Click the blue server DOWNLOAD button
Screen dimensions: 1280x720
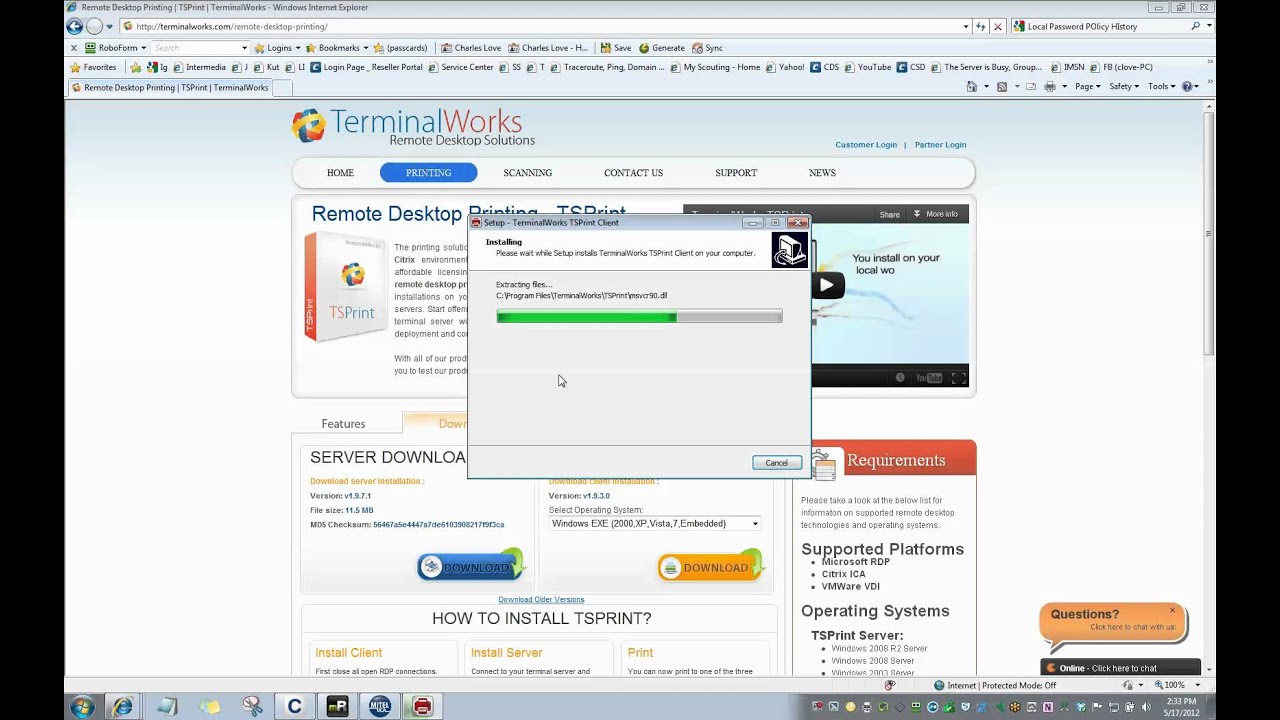pyautogui.click(x=471, y=567)
